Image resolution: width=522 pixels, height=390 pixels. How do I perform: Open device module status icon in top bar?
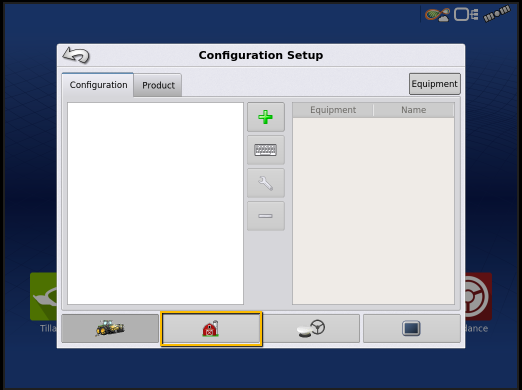point(466,15)
